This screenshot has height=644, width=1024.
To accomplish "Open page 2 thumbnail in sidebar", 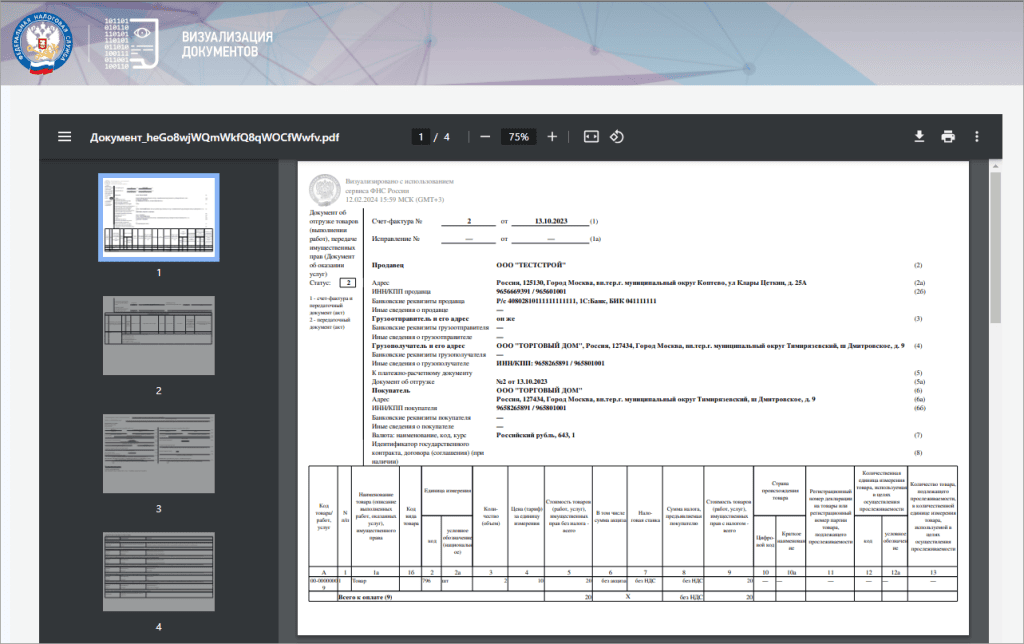I will pyautogui.click(x=157, y=335).
